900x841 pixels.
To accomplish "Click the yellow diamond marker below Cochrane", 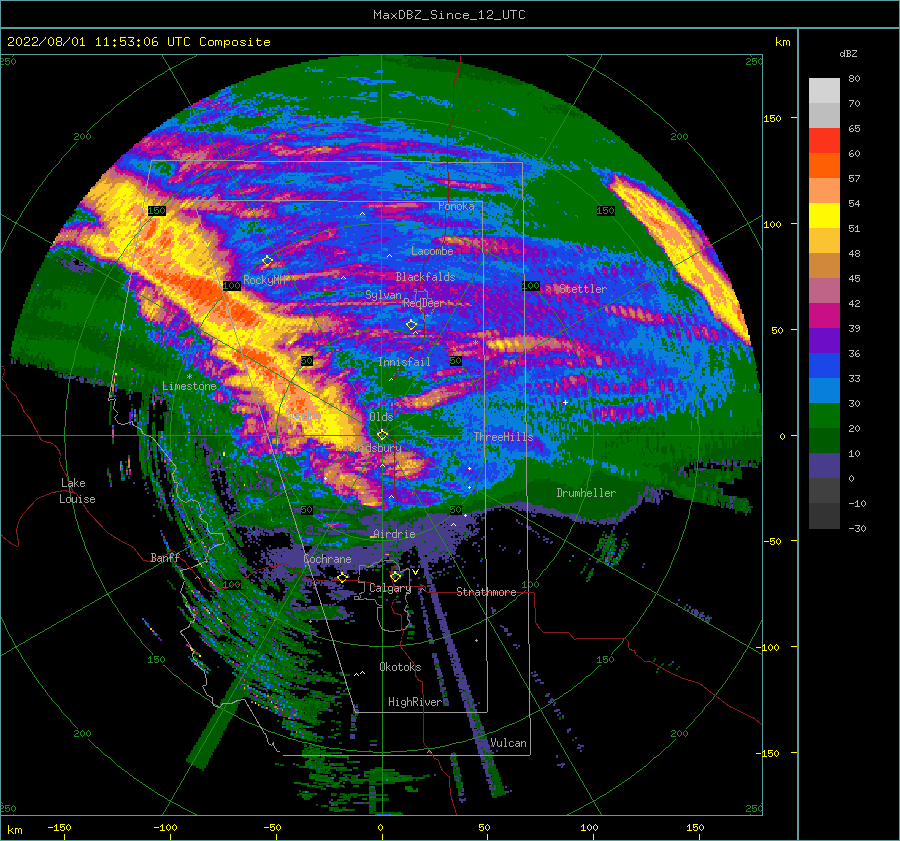I will pos(342,577).
